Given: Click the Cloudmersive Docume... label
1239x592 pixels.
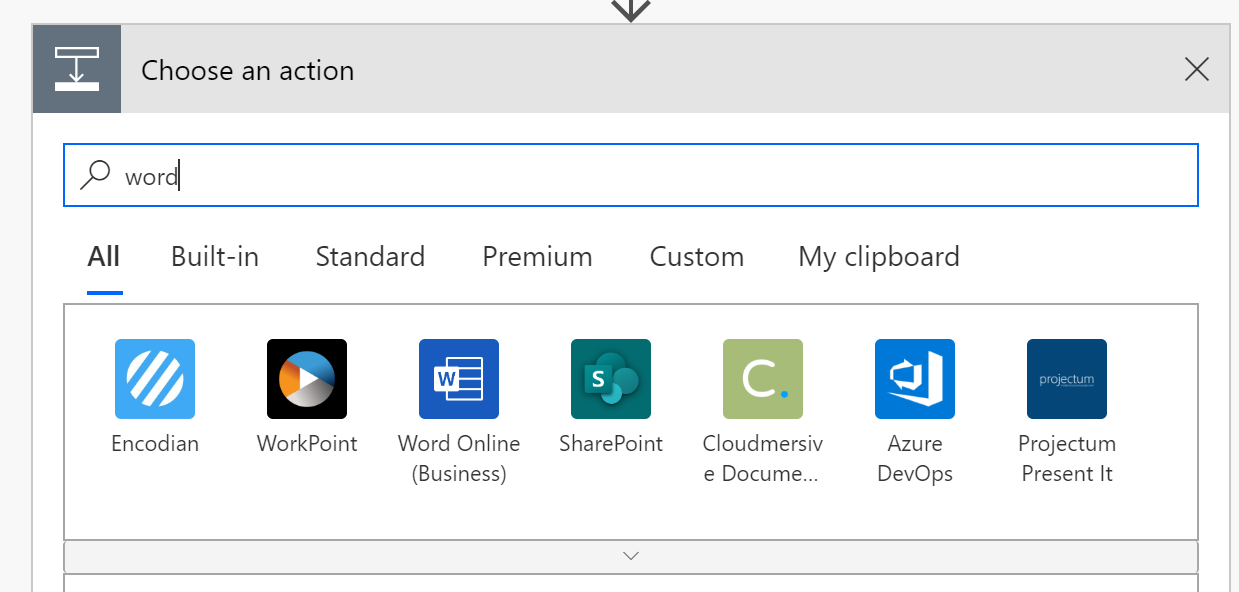Looking at the screenshot, I should [x=763, y=459].
